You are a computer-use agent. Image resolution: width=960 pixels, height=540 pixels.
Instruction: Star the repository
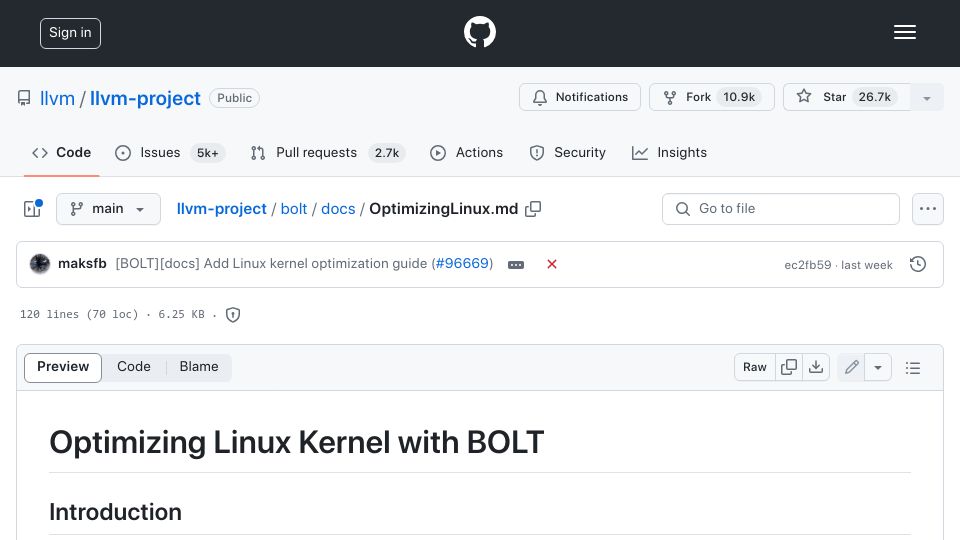(x=847, y=97)
